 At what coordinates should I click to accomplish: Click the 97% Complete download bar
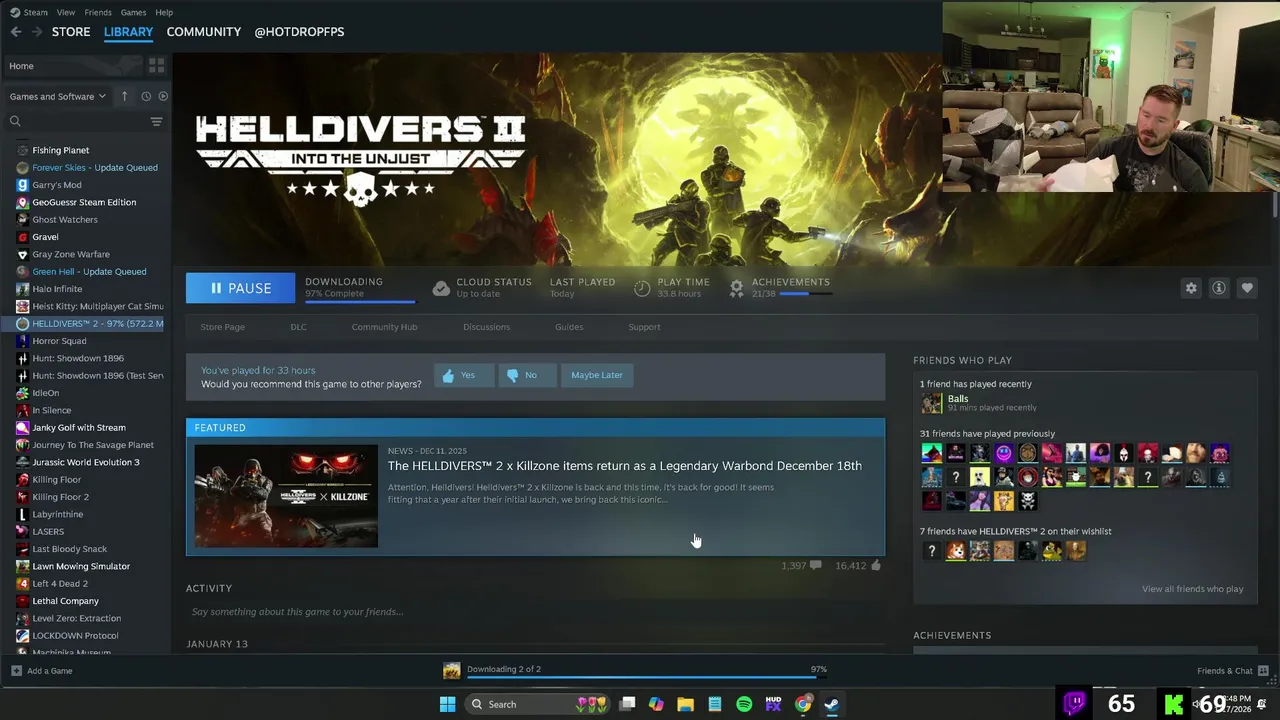click(360, 300)
